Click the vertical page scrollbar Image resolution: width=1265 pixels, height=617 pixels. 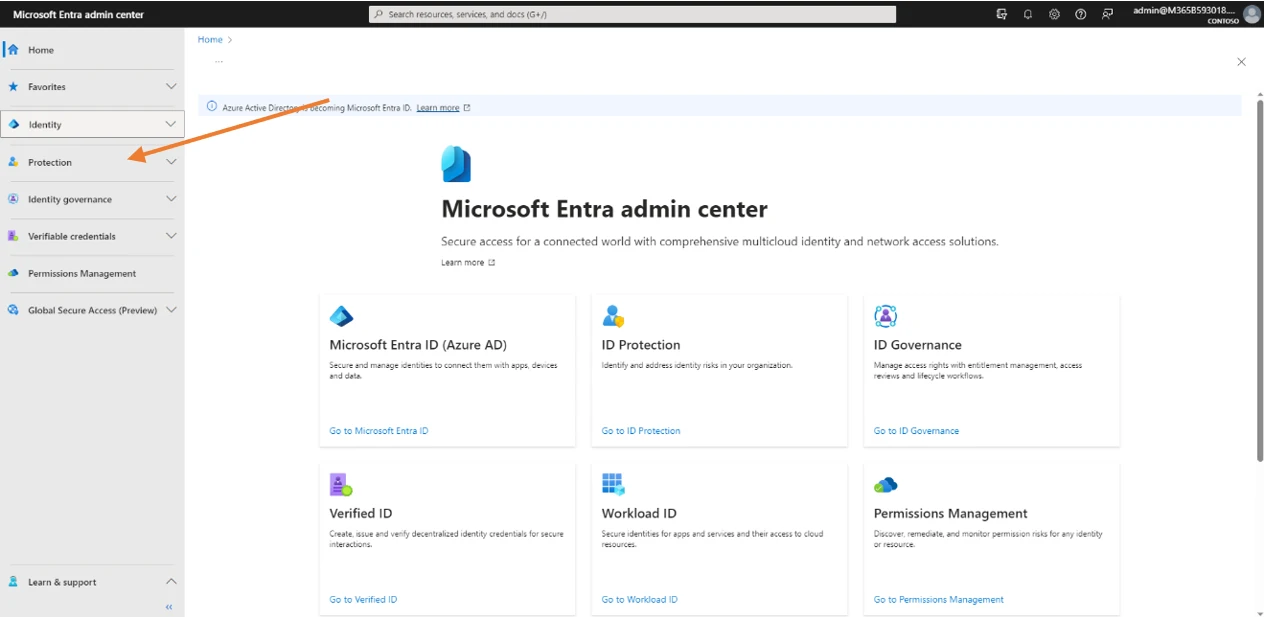1259,280
